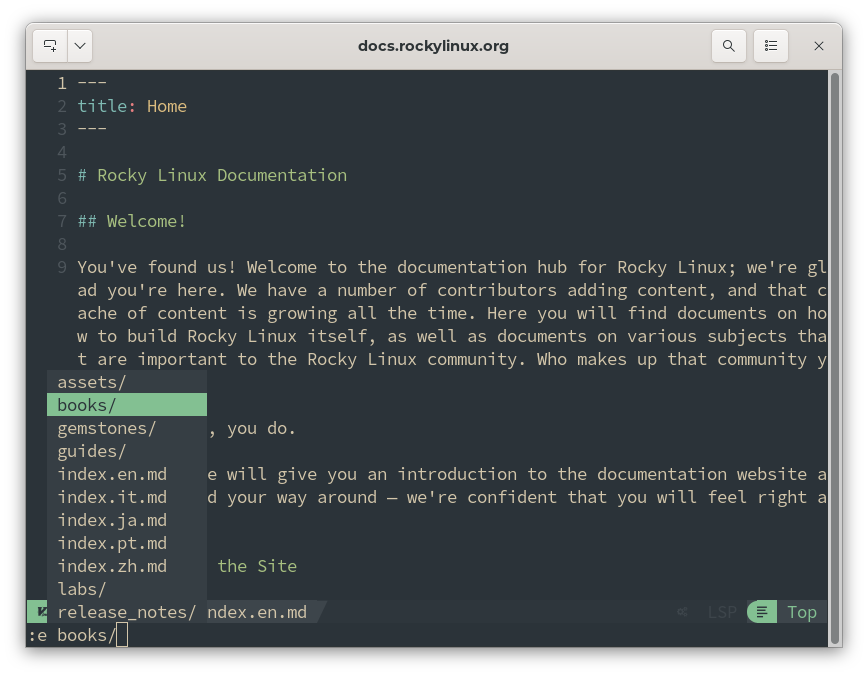868x676 pixels.
Task: Open the terminal search icon
Action: (729, 46)
